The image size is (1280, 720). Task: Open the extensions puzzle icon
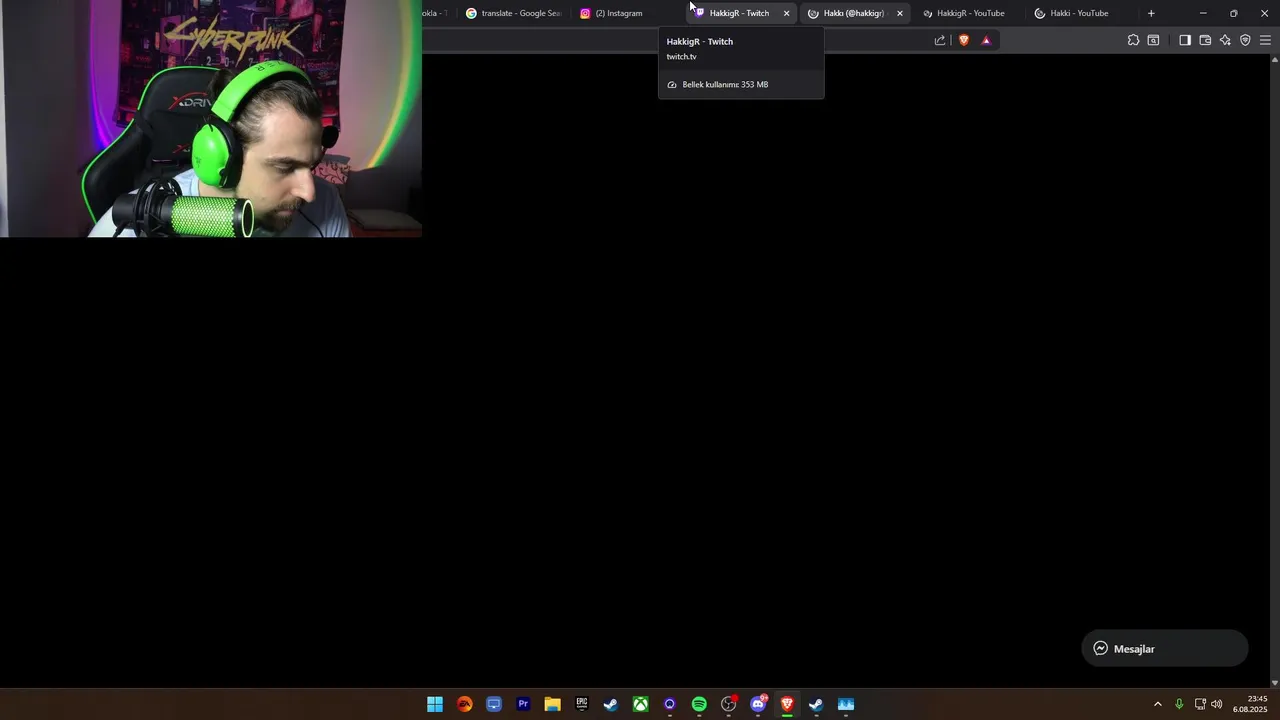pyautogui.click(x=1133, y=40)
